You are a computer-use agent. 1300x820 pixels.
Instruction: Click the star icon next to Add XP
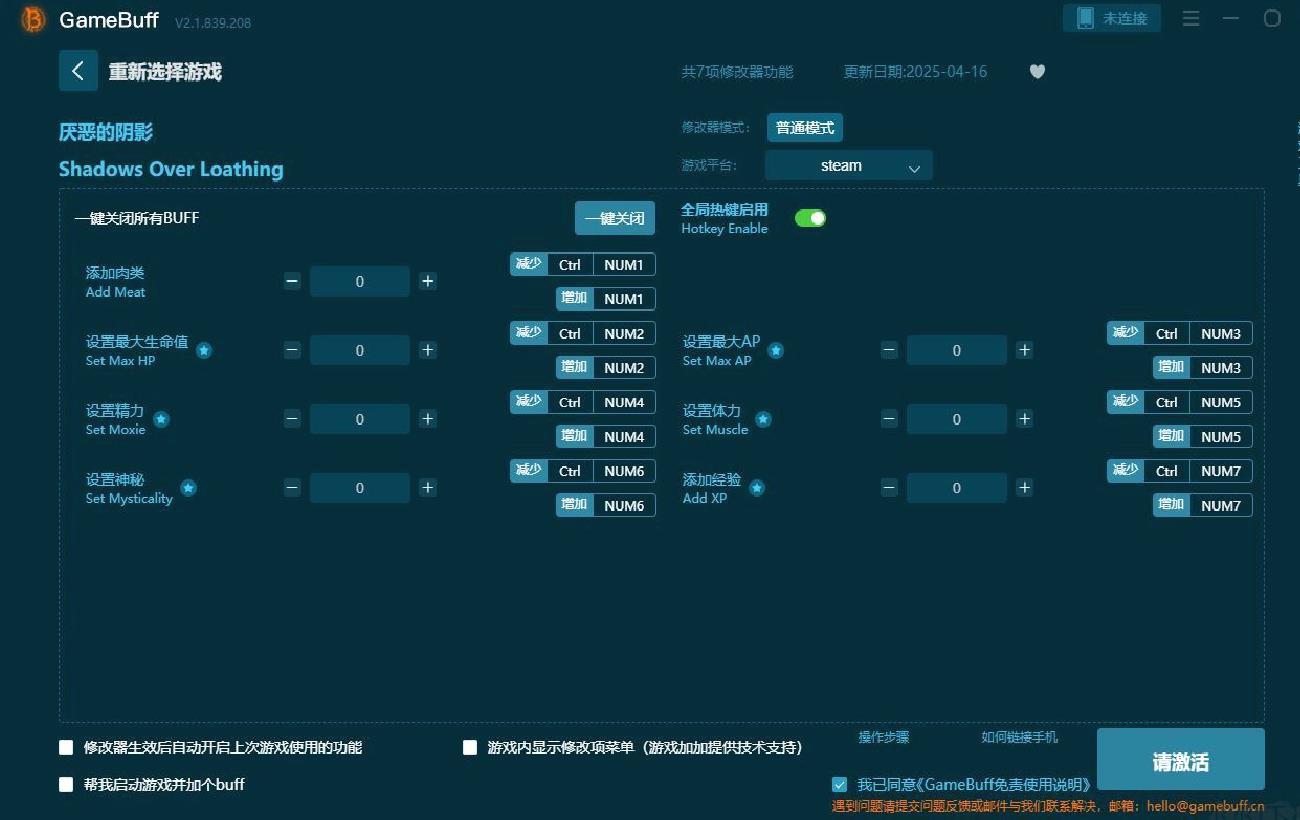coord(757,489)
